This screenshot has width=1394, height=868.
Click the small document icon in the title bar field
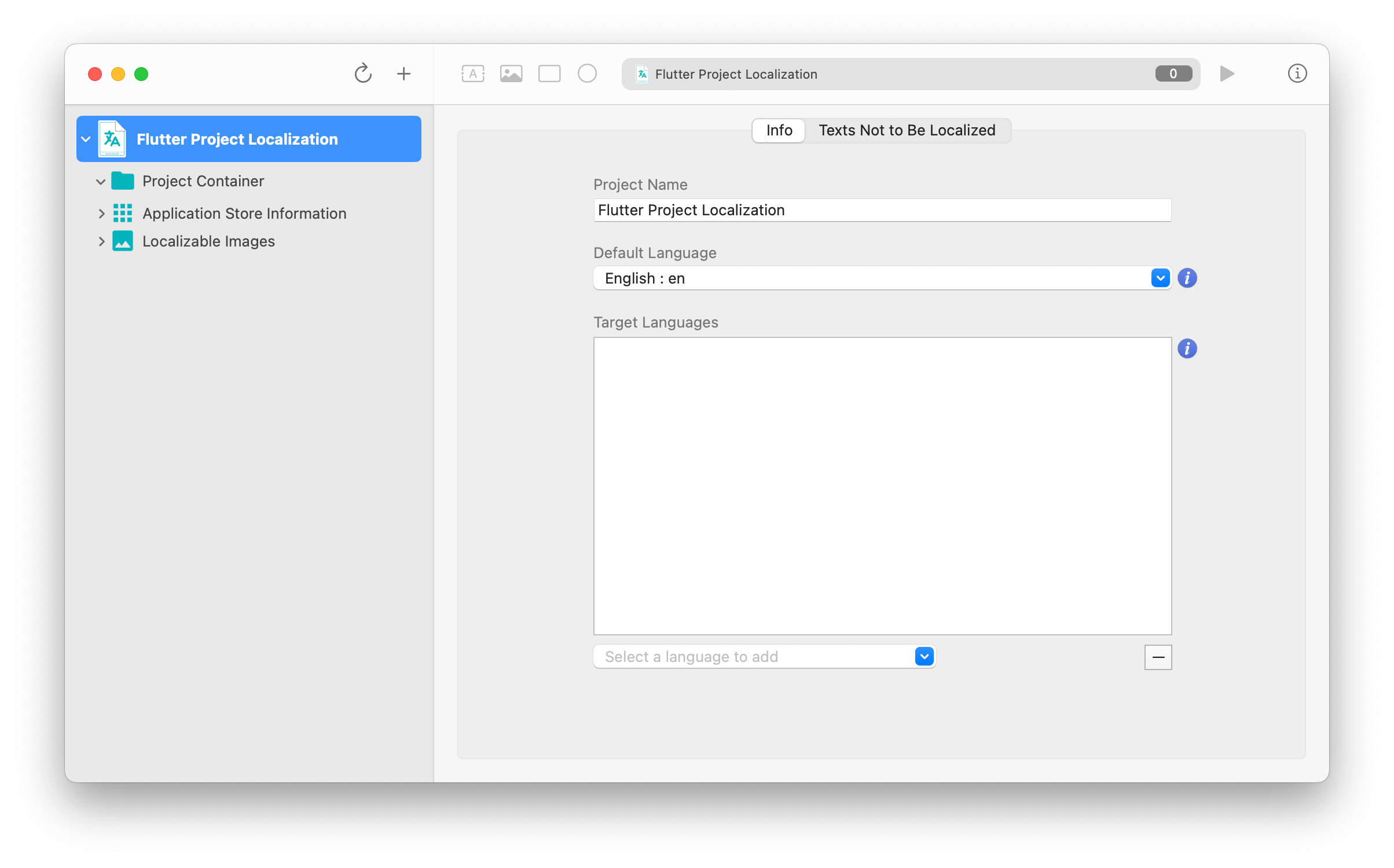642,74
